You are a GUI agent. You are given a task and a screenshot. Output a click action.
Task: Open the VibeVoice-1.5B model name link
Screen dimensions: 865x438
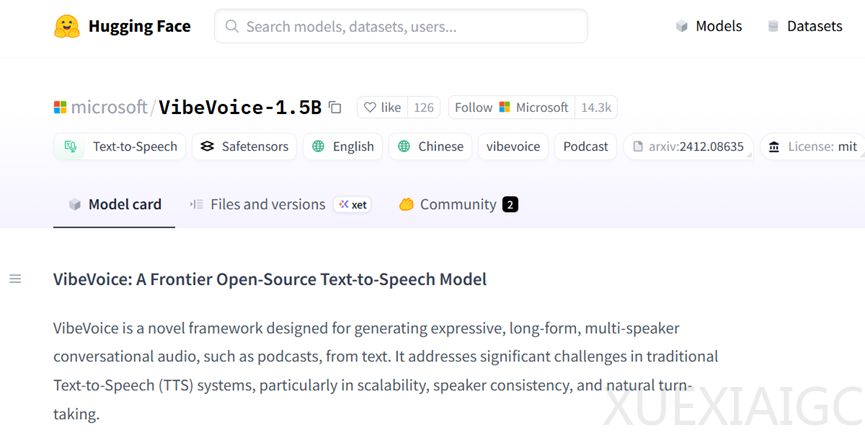click(240, 107)
